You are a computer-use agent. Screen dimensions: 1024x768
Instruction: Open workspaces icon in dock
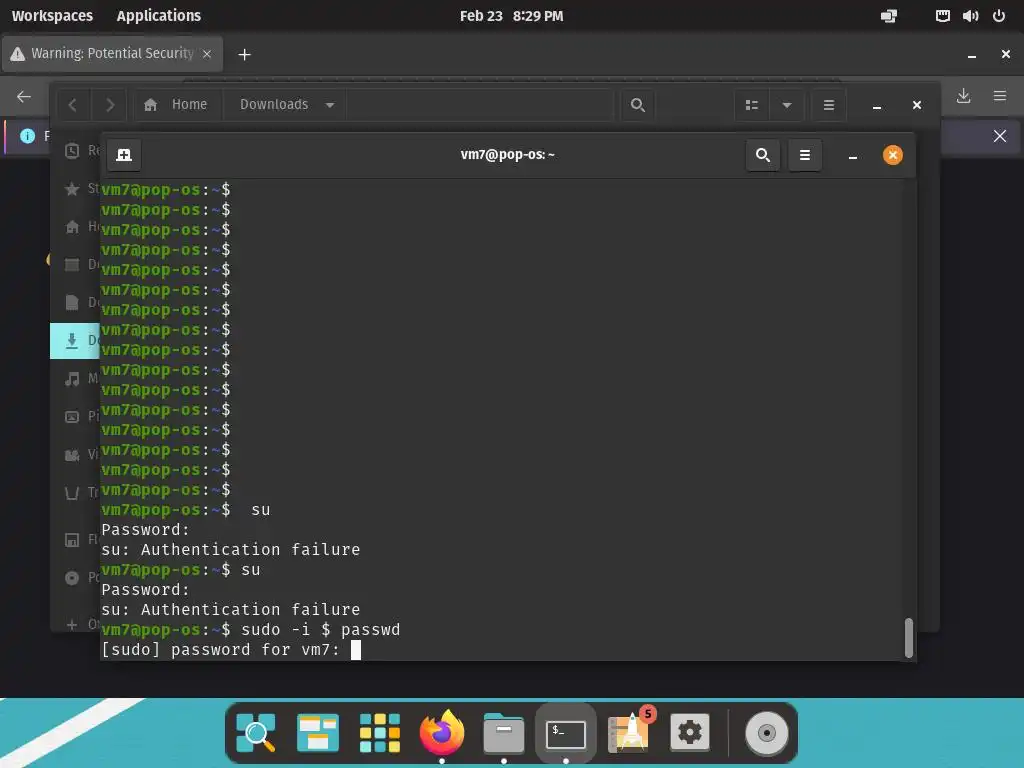[x=318, y=733]
